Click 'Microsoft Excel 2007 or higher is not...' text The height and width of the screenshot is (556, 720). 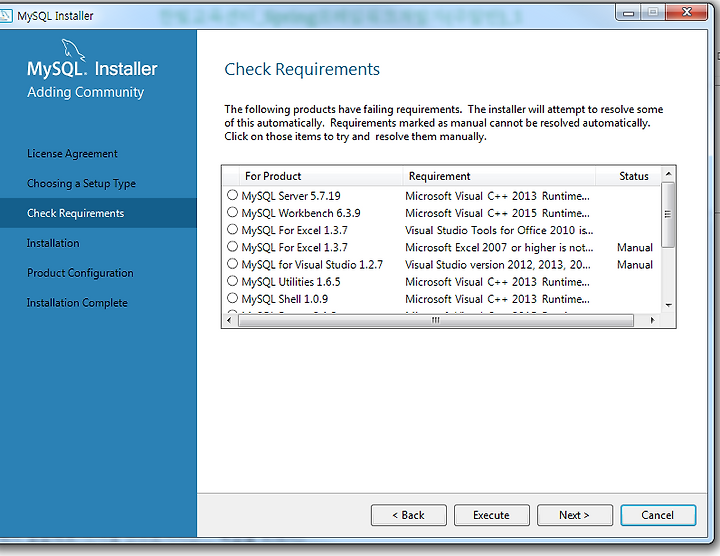point(499,248)
